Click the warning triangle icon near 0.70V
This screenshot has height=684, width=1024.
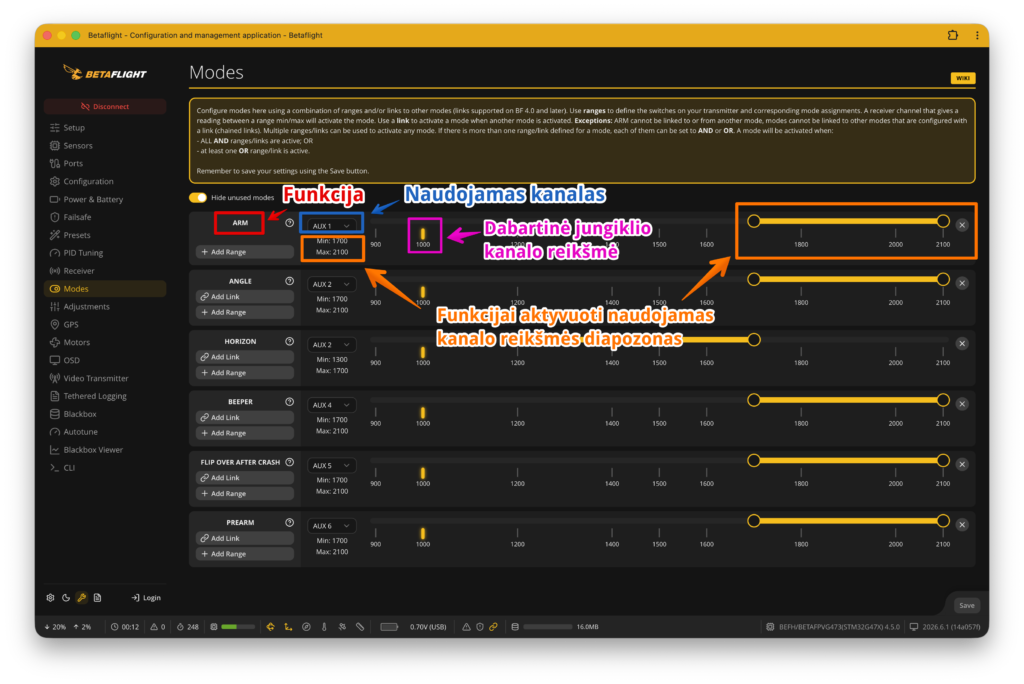pos(466,627)
